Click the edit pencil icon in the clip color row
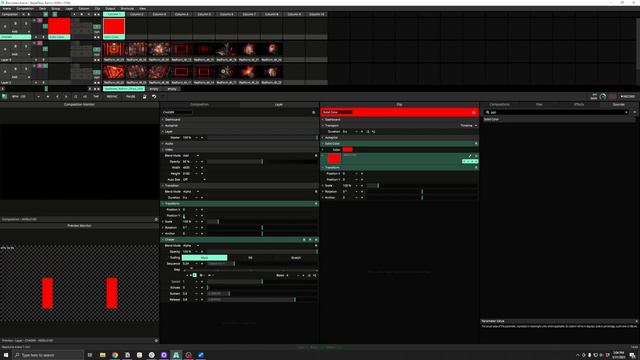640x360 pixels. click(470, 156)
